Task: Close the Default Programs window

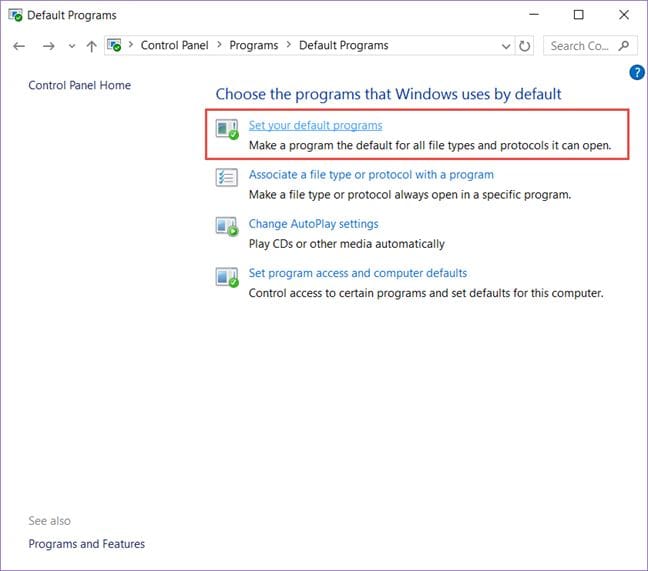Action: tap(624, 15)
